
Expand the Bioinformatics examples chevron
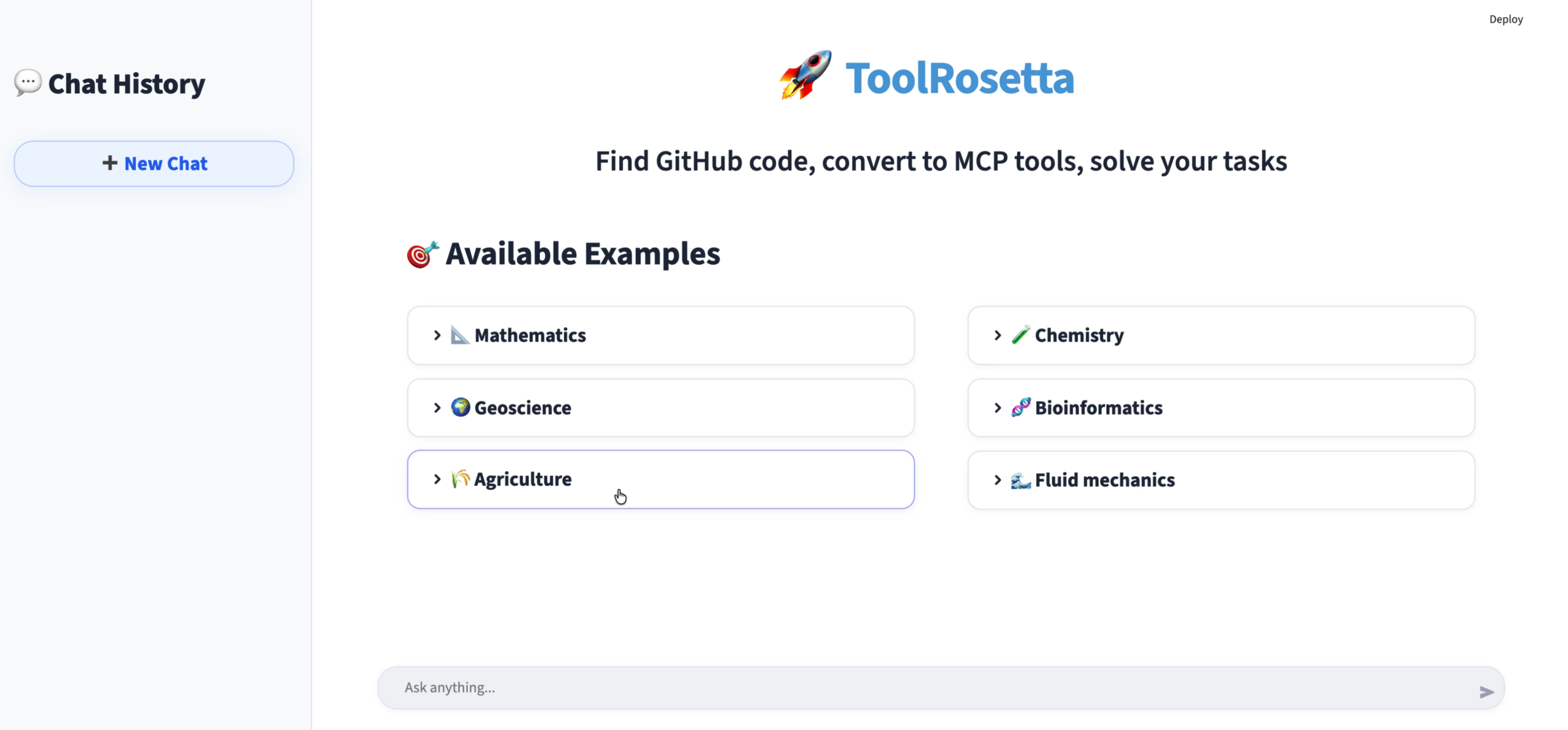(997, 408)
